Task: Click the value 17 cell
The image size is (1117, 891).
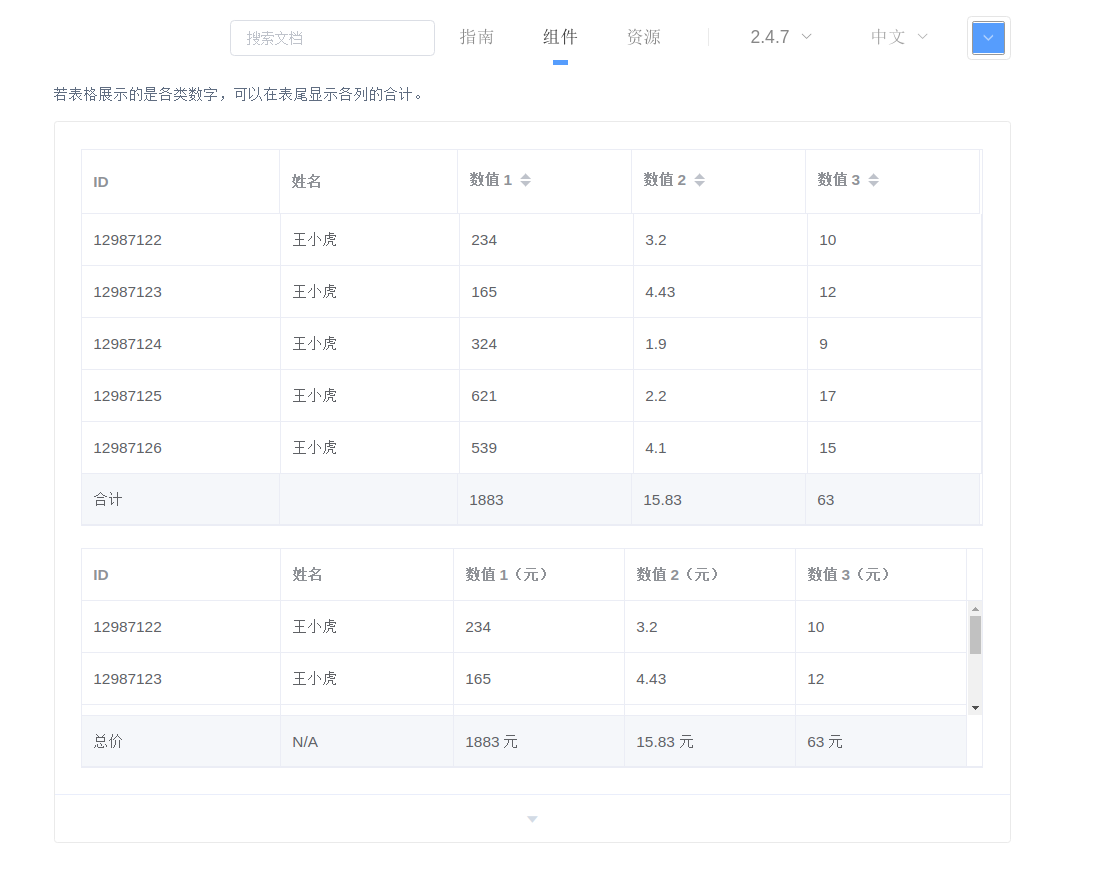Action: pyautogui.click(x=894, y=396)
